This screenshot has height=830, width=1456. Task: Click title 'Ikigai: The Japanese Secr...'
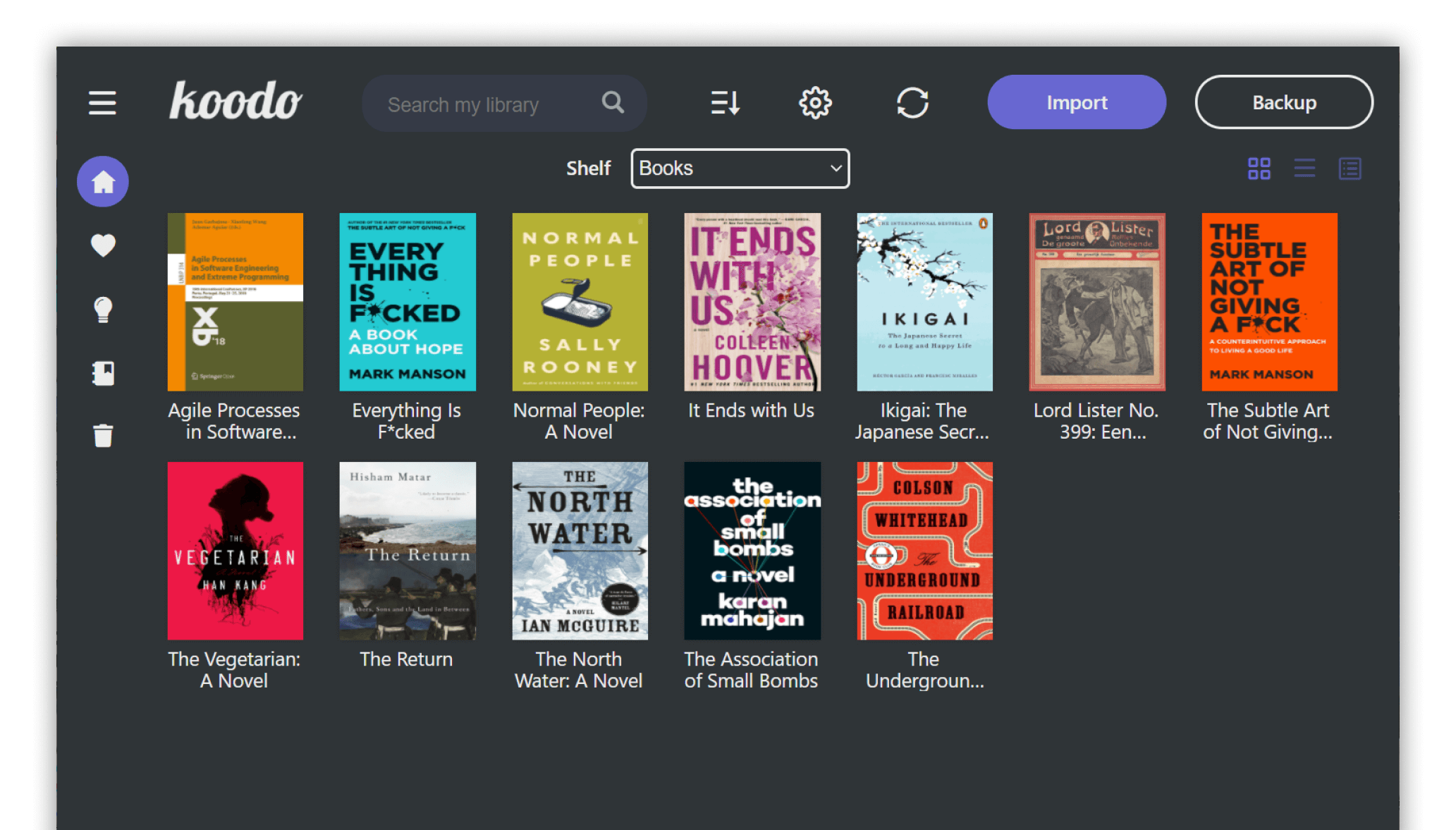(x=922, y=421)
